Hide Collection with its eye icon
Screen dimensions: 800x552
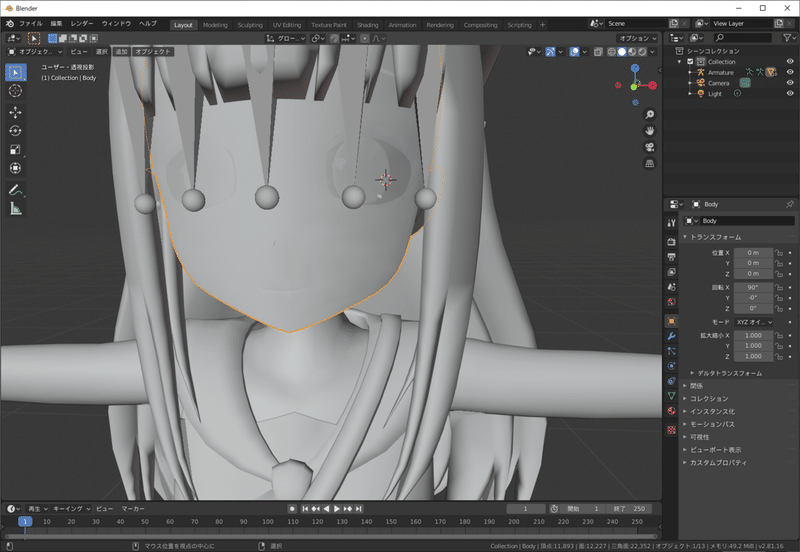pos(790,61)
